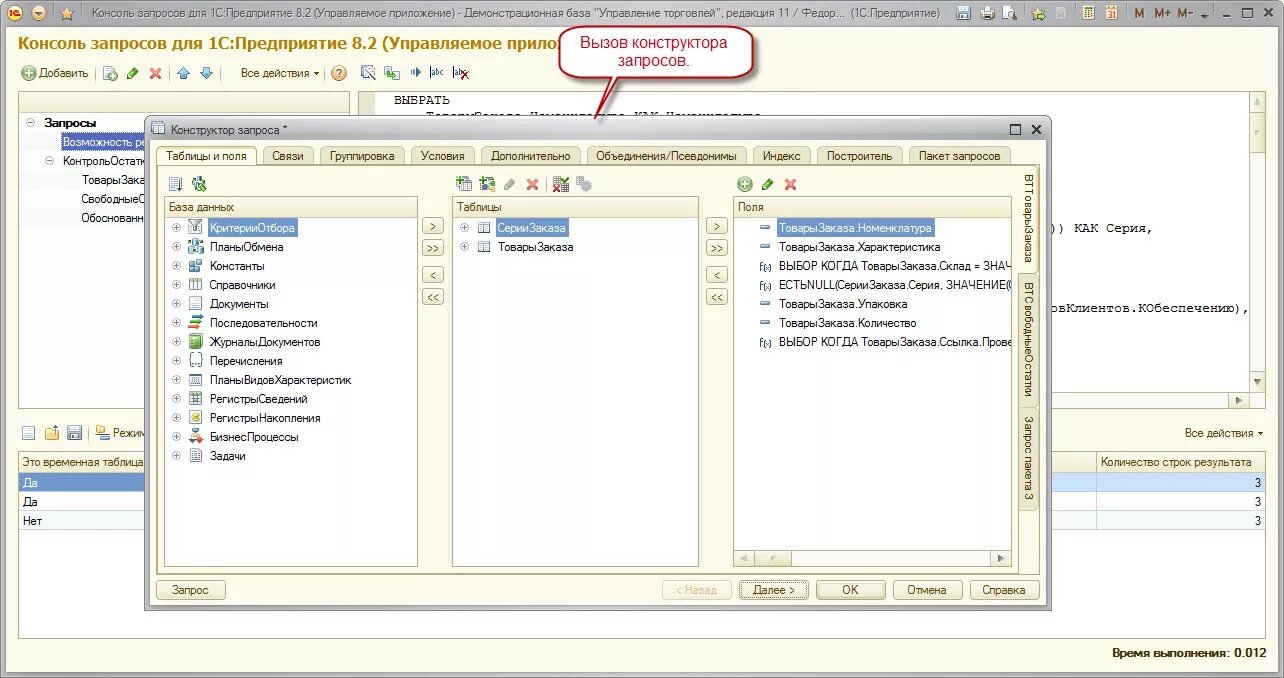
Task: Open the Все действия dropdown in console toolbar
Action: (280, 73)
